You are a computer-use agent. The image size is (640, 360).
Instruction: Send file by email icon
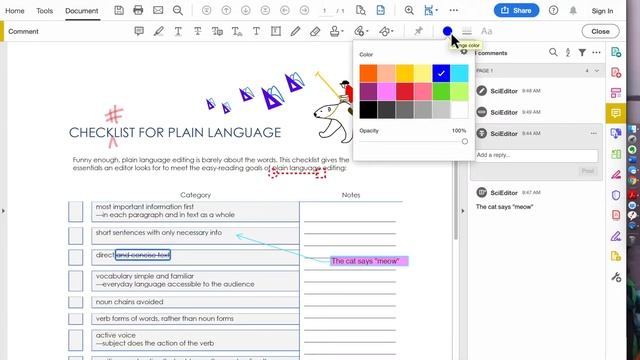pyautogui.click(x=158, y=11)
